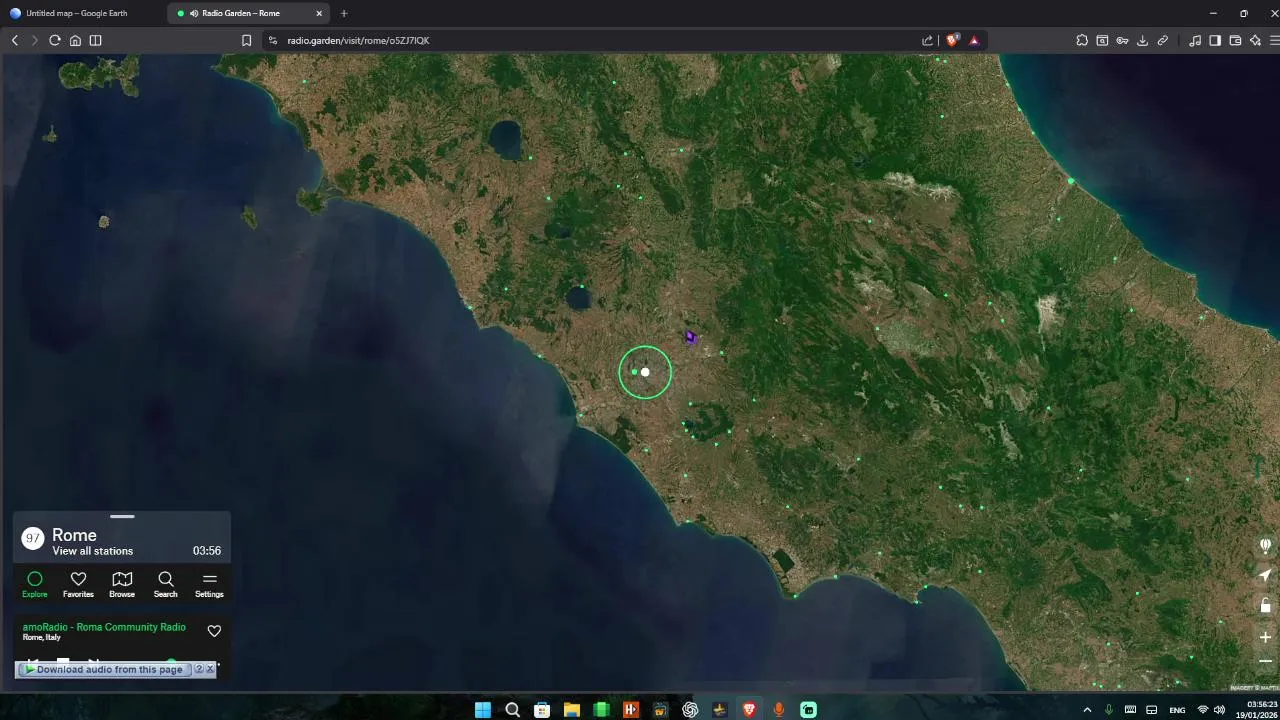Click the locate me arrow icon
The width and height of the screenshot is (1280, 720).
point(1265,575)
